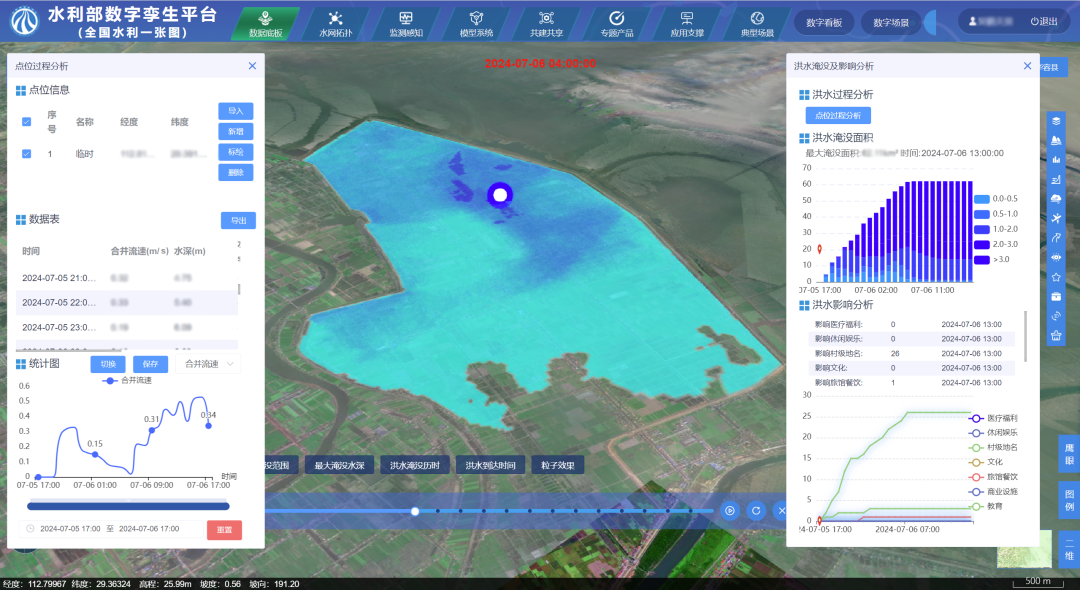
Task: Switch to the 洪水到达时间 map tab
Action: [490, 465]
